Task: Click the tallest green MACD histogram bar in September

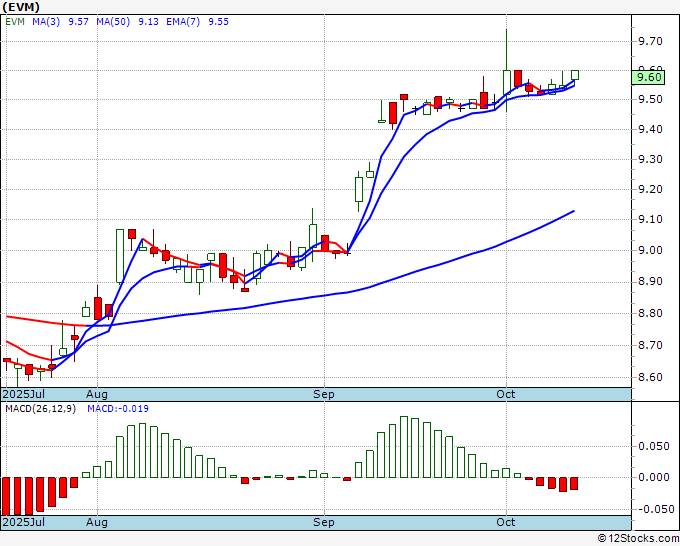Action: click(x=404, y=447)
